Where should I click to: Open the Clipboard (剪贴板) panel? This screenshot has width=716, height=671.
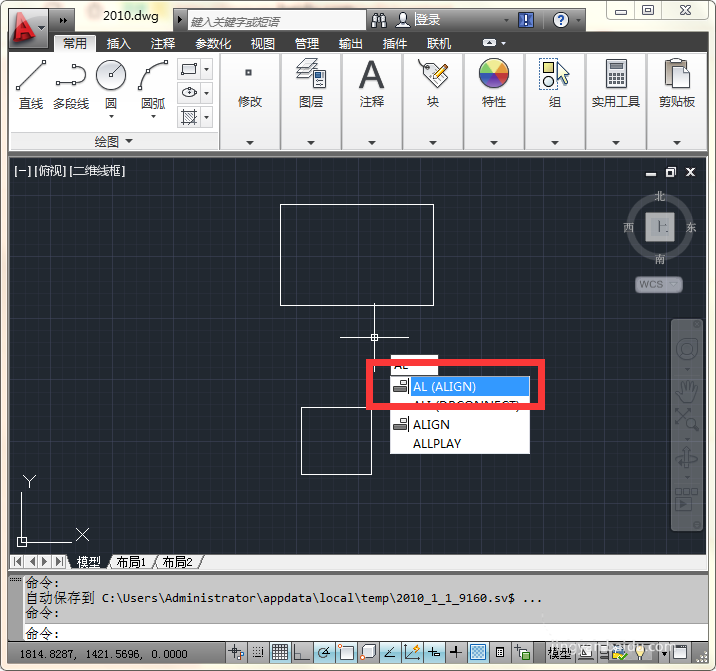[677, 73]
